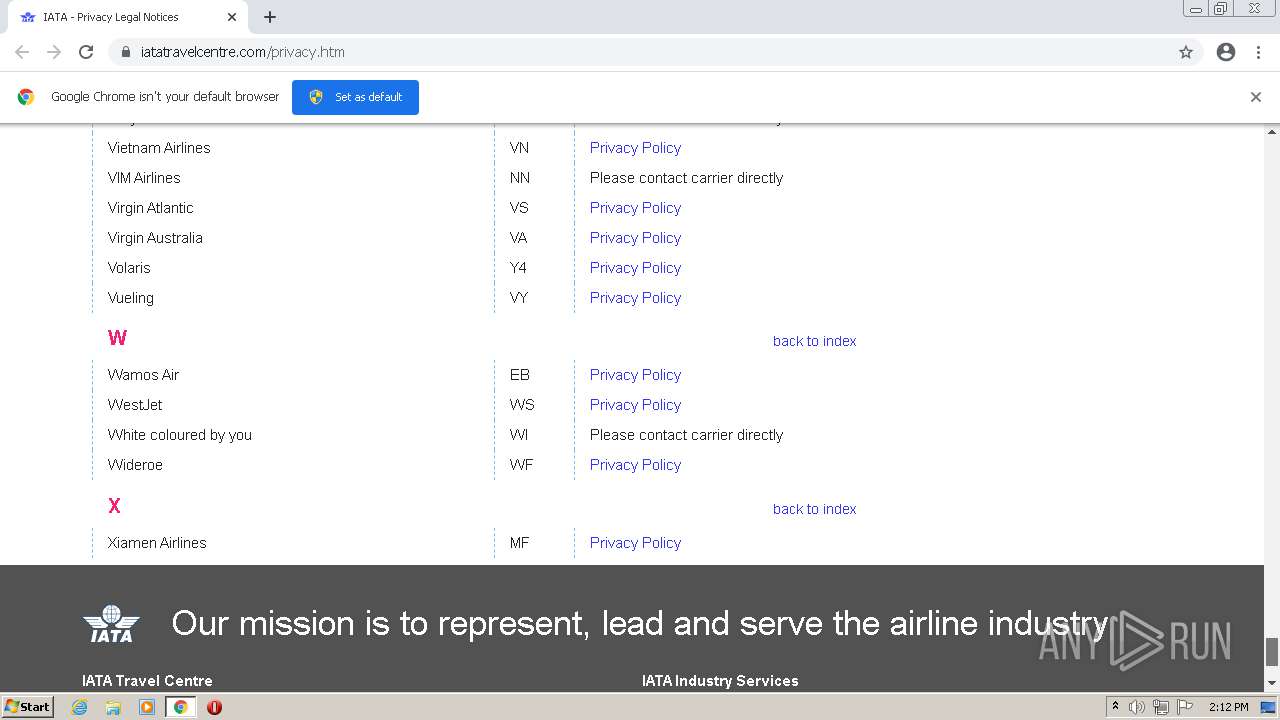This screenshot has width=1280, height=720.
Task: Click the browser forward arrow
Action: click(x=54, y=52)
